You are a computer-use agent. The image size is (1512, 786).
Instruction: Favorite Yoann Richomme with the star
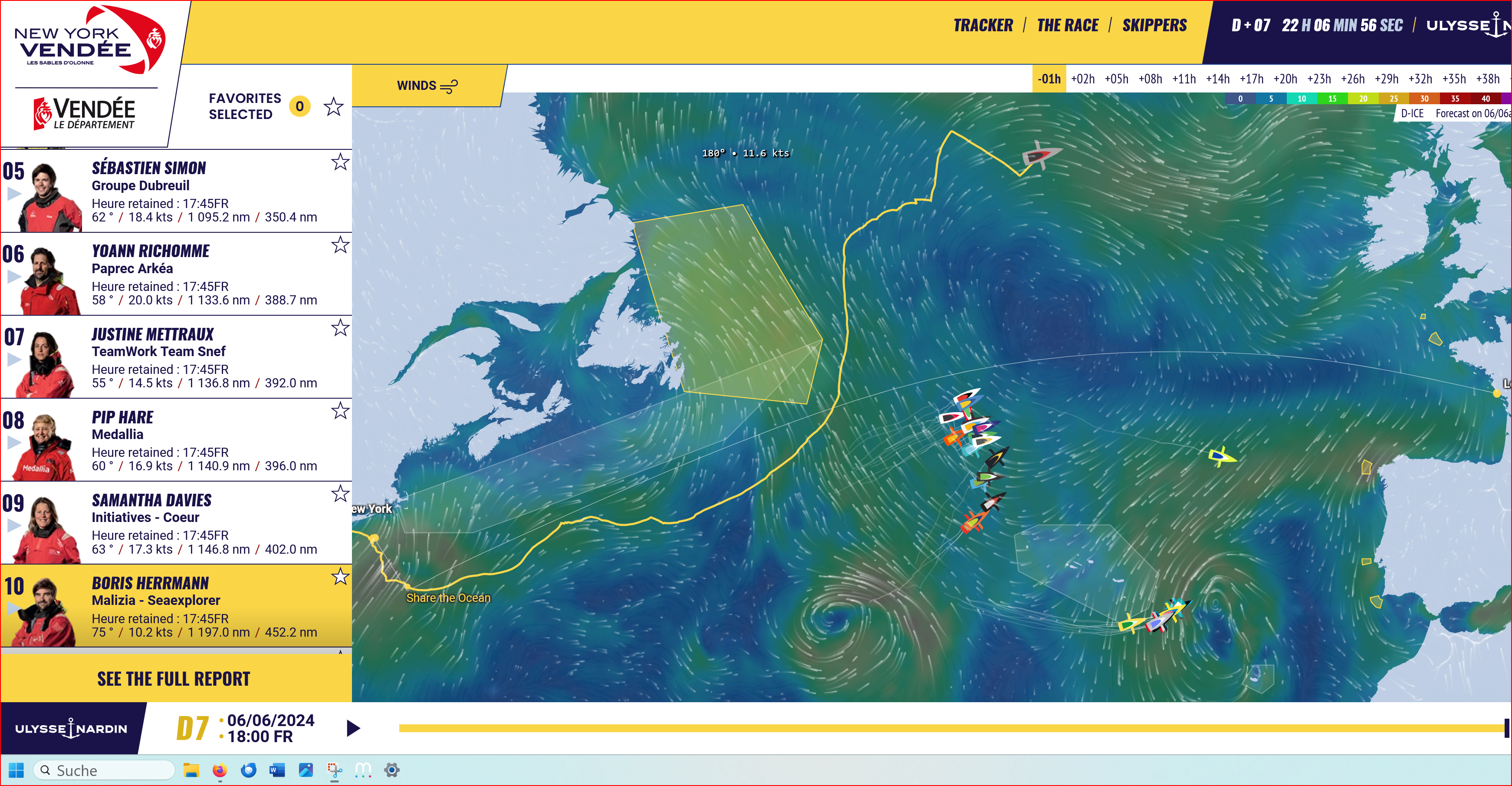[x=340, y=245]
